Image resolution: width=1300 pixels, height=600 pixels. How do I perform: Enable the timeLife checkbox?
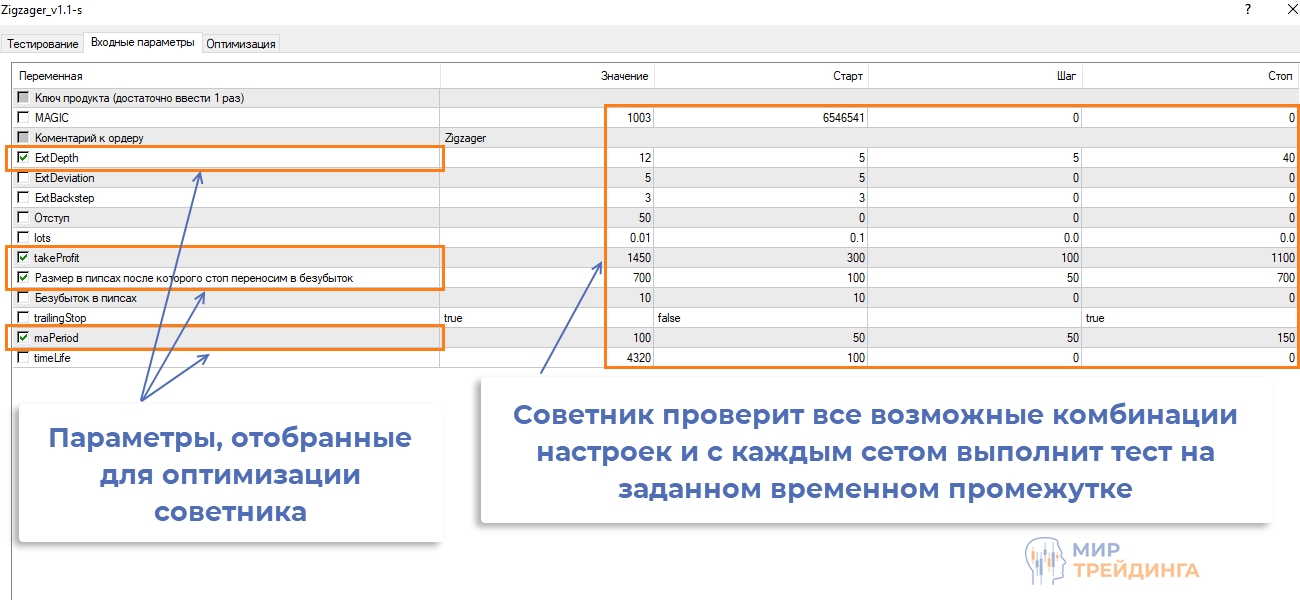pos(24,358)
